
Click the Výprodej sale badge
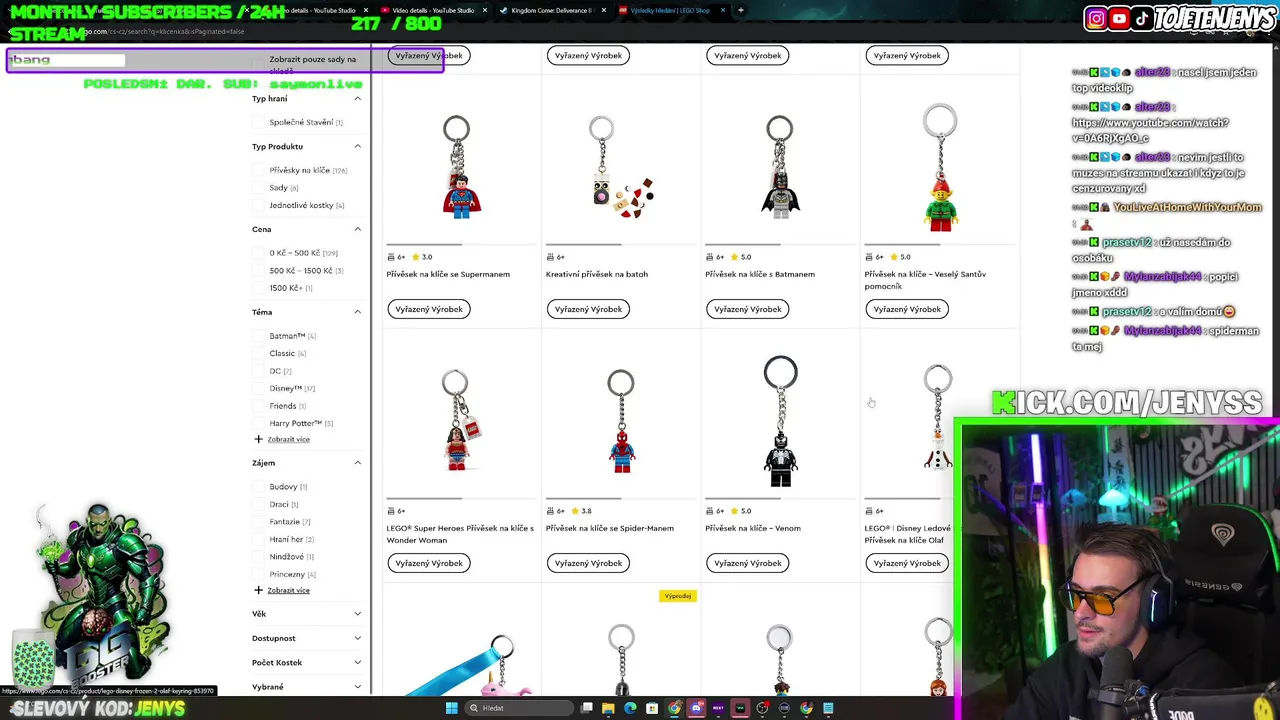(x=678, y=596)
